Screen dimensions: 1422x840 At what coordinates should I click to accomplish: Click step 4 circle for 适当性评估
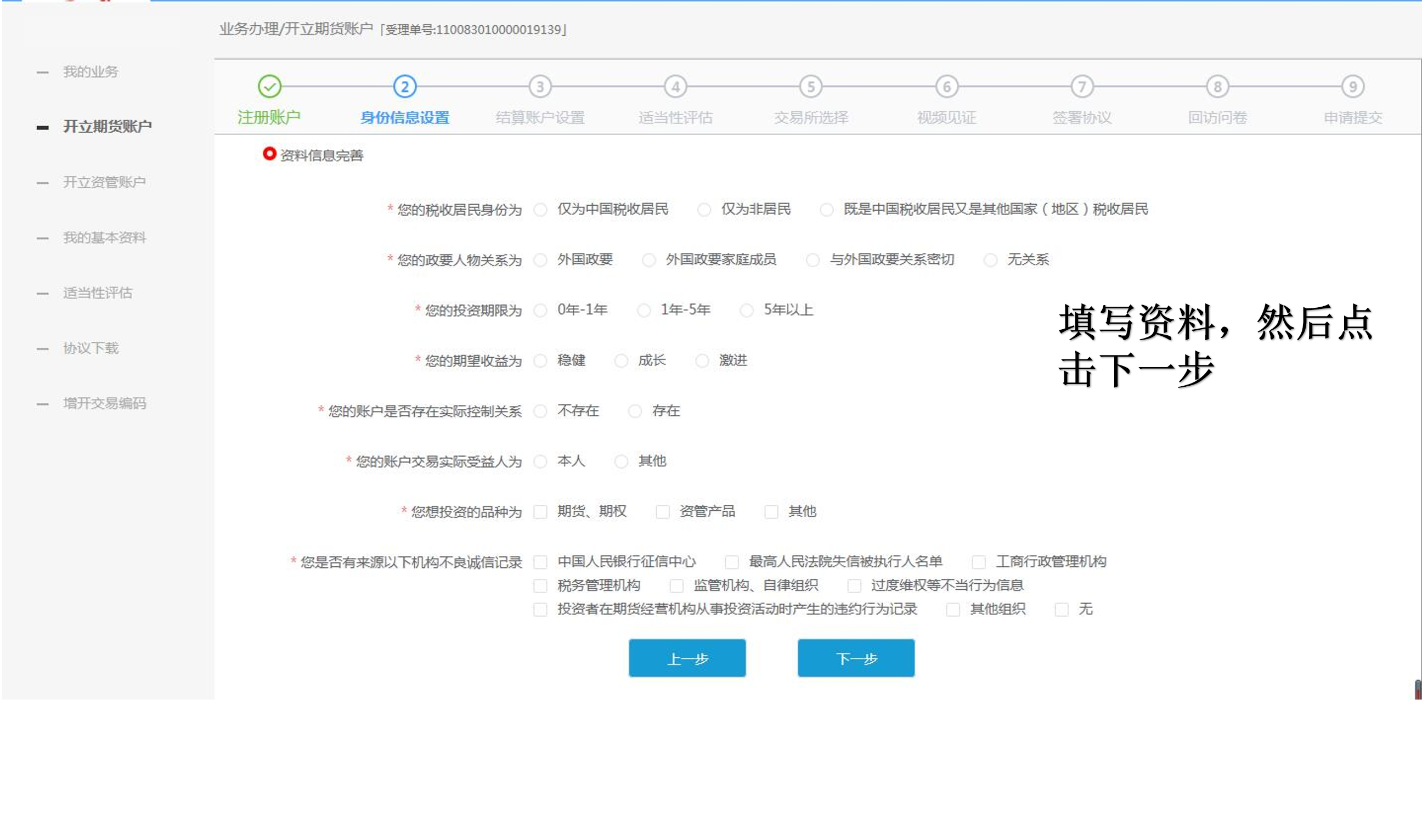[x=676, y=87]
